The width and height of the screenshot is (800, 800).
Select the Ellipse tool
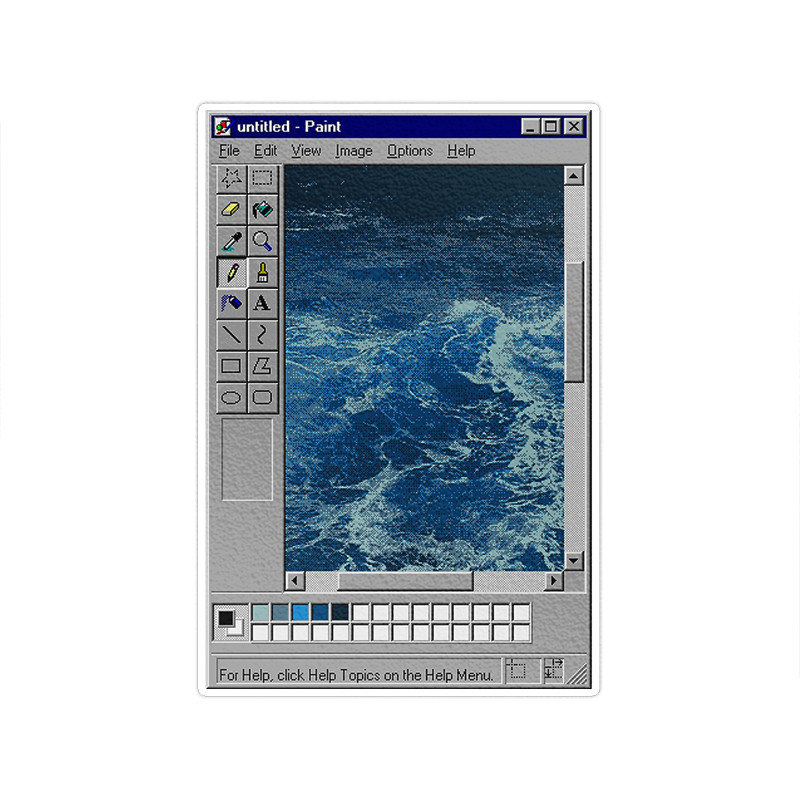(232, 397)
